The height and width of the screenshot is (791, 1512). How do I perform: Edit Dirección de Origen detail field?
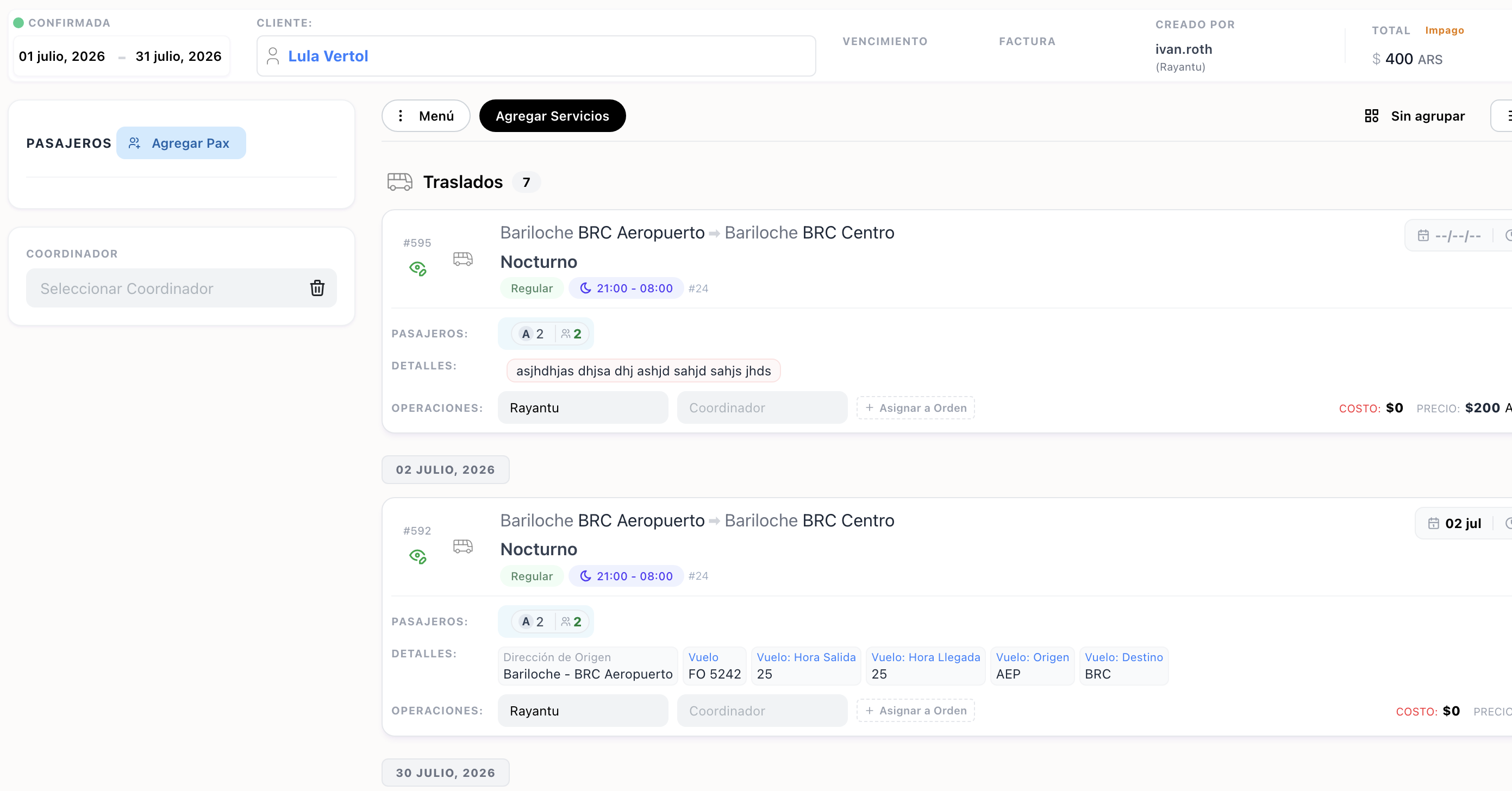[x=588, y=666]
